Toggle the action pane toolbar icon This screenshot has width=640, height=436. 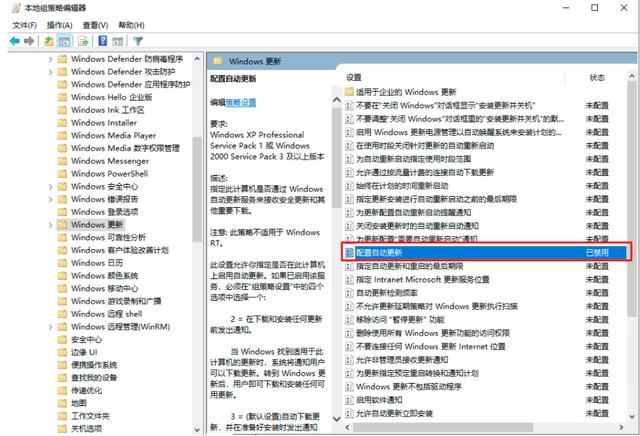(x=118, y=41)
